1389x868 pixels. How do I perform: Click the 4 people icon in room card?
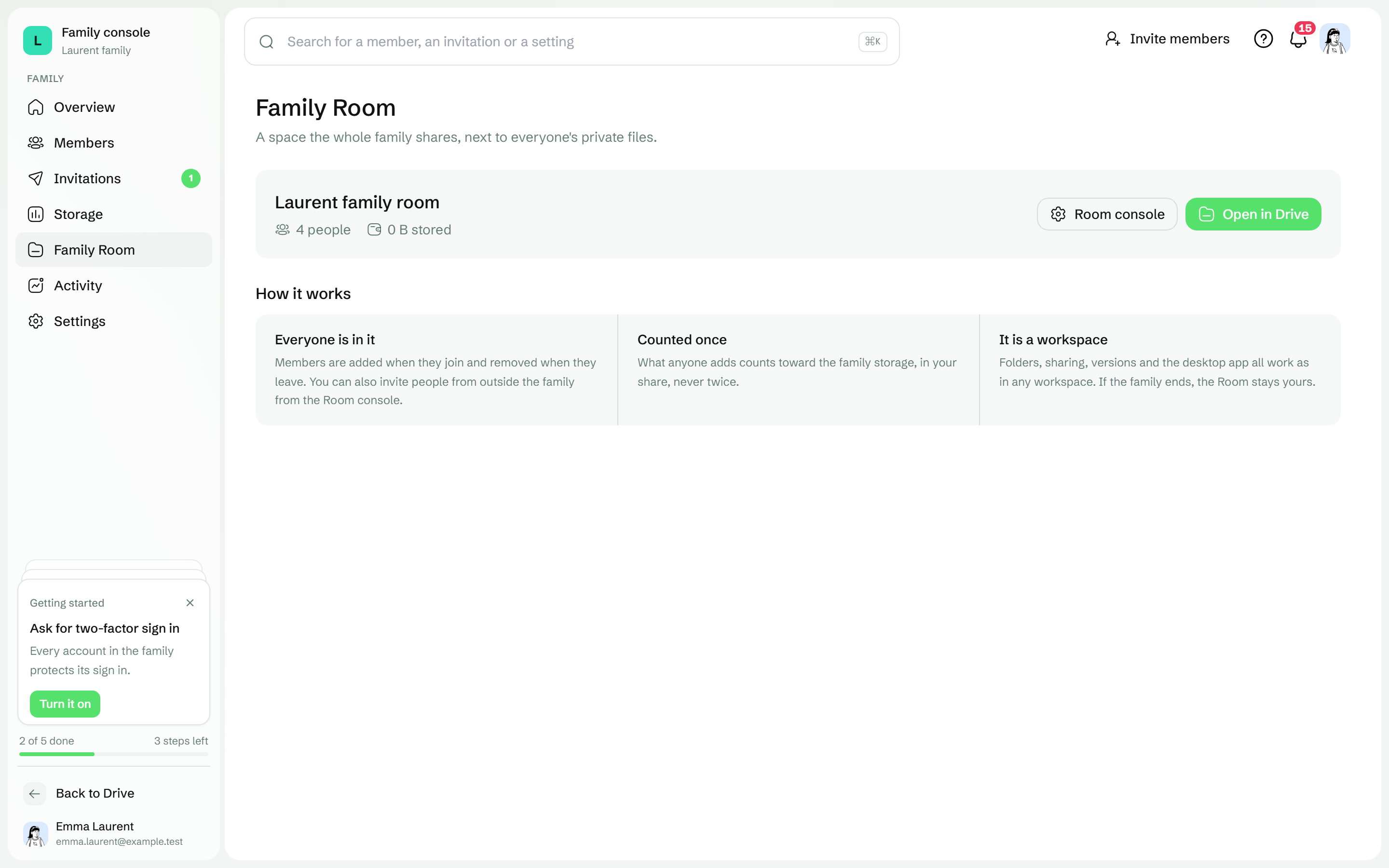(x=283, y=230)
